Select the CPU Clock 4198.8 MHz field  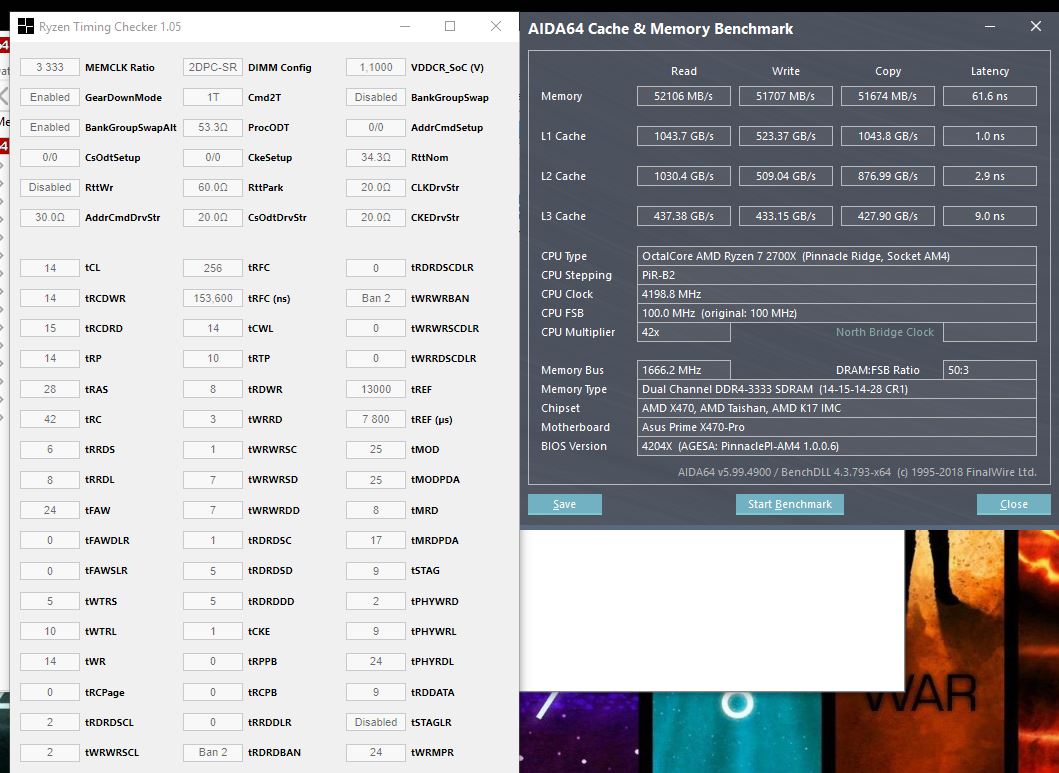click(x=837, y=294)
